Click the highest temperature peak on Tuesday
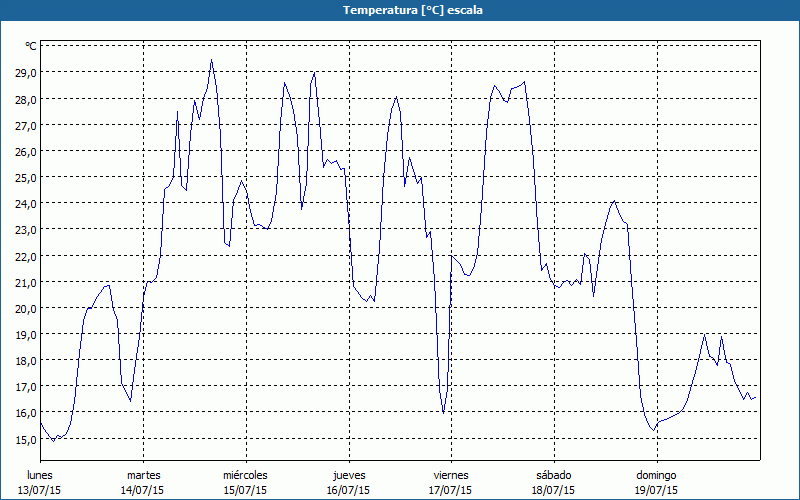800x500 pixels. (x=211, y=60)
